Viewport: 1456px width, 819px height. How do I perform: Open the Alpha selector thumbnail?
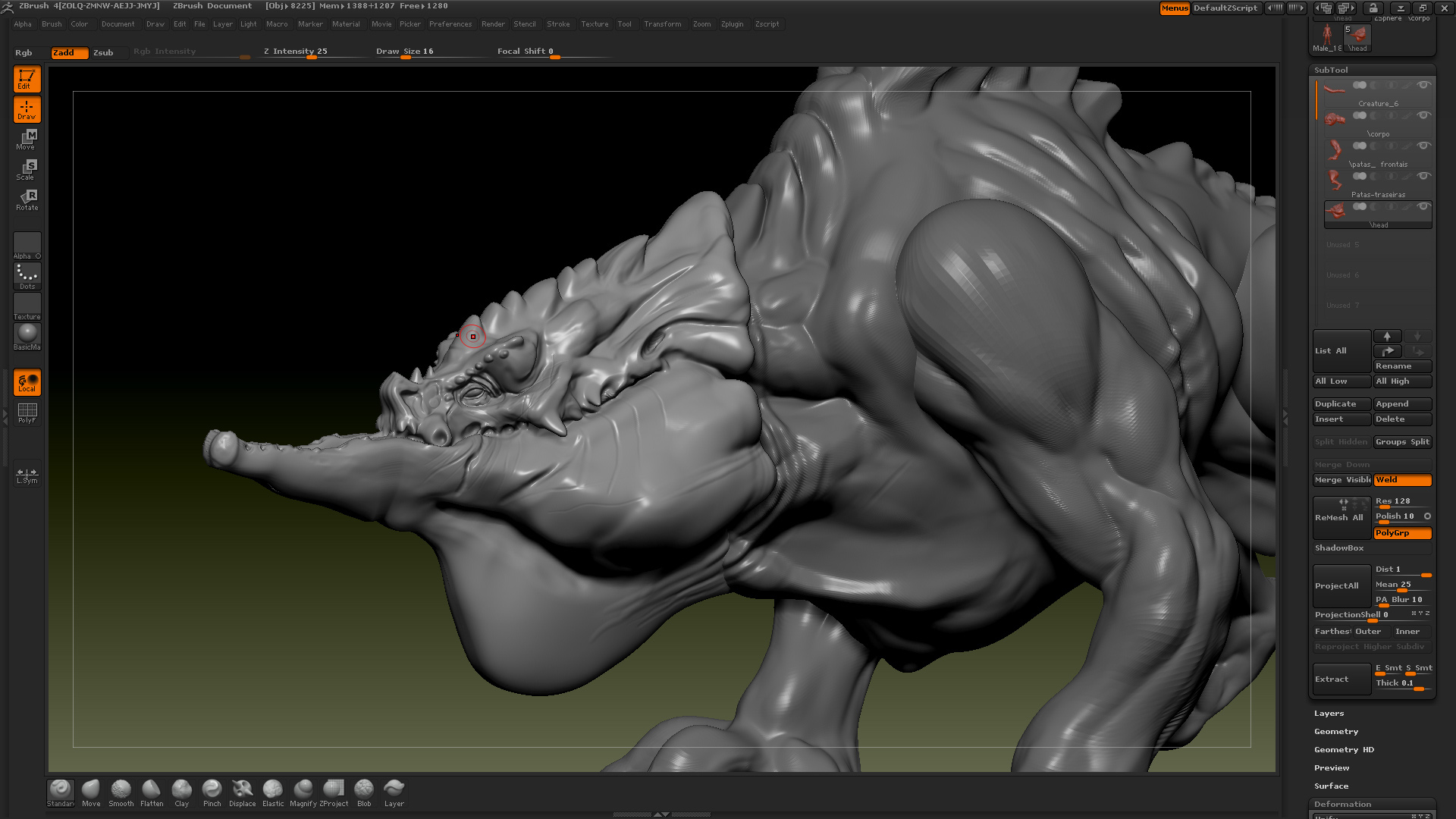pos(27,246)
